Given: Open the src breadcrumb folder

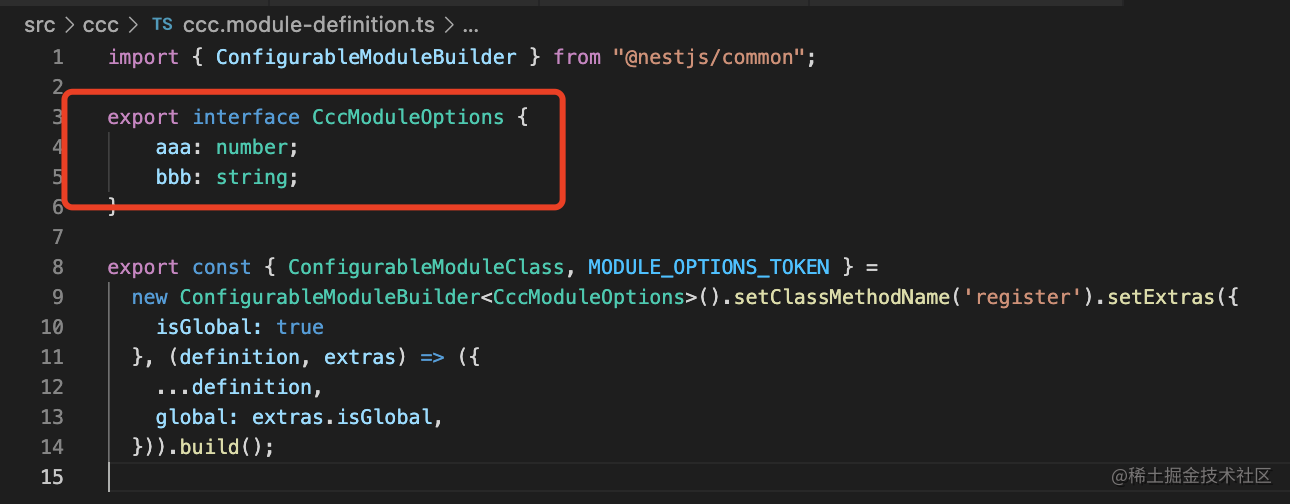Looking at the screenshot, I should pyautogui.click(x=40, y=24).
